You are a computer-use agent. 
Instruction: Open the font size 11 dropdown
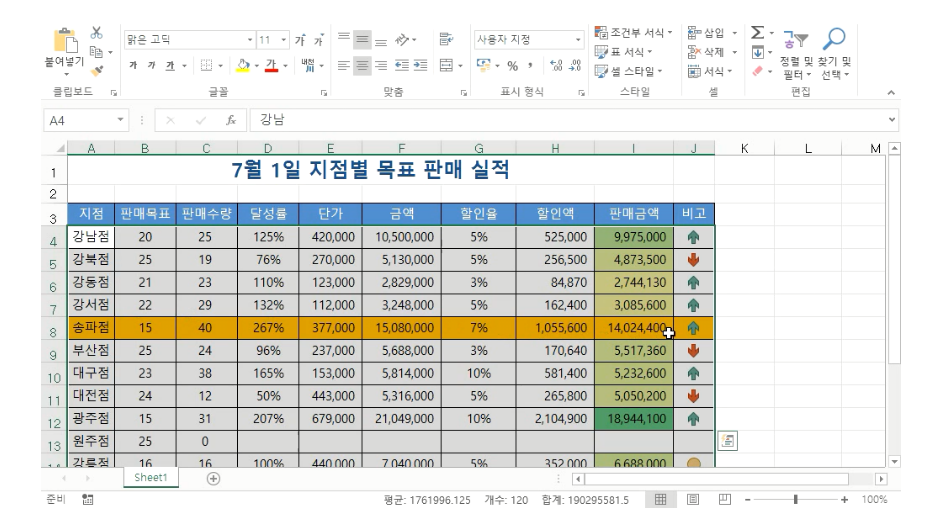click(x=284, y=40)
